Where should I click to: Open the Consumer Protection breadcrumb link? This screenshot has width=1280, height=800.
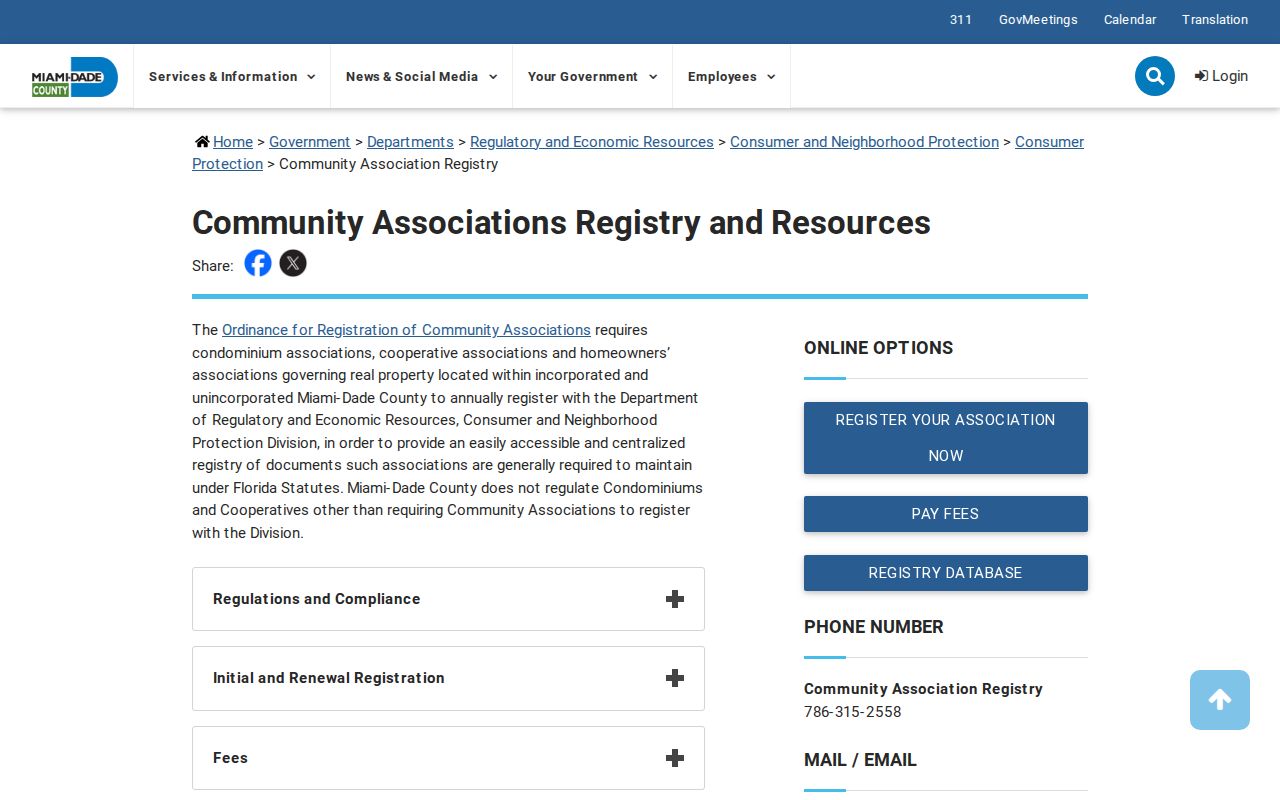click(1049, 142)
